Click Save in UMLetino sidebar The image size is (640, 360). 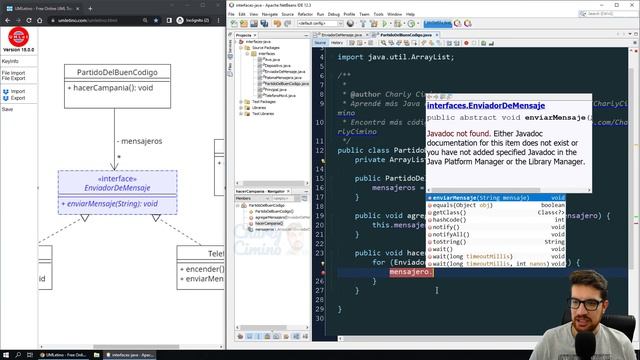click(x=7, y=109)
